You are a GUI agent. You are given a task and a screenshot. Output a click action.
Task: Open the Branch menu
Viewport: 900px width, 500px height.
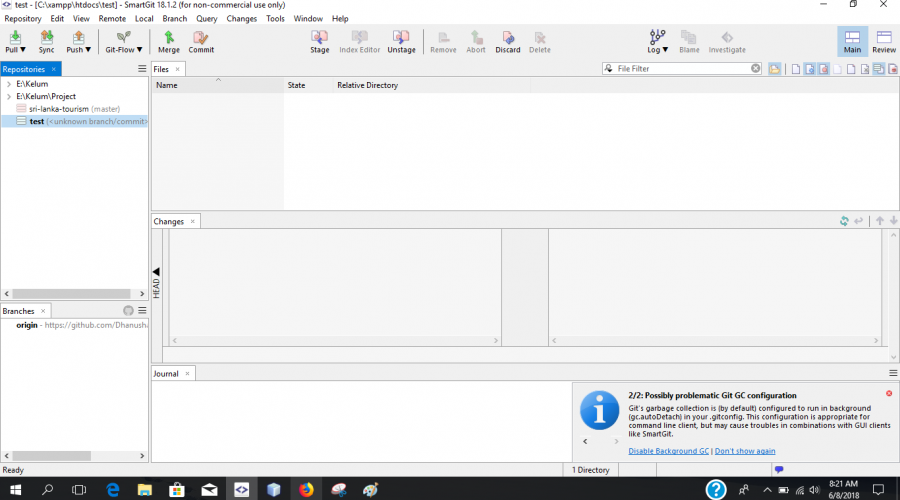pos(174,18)
